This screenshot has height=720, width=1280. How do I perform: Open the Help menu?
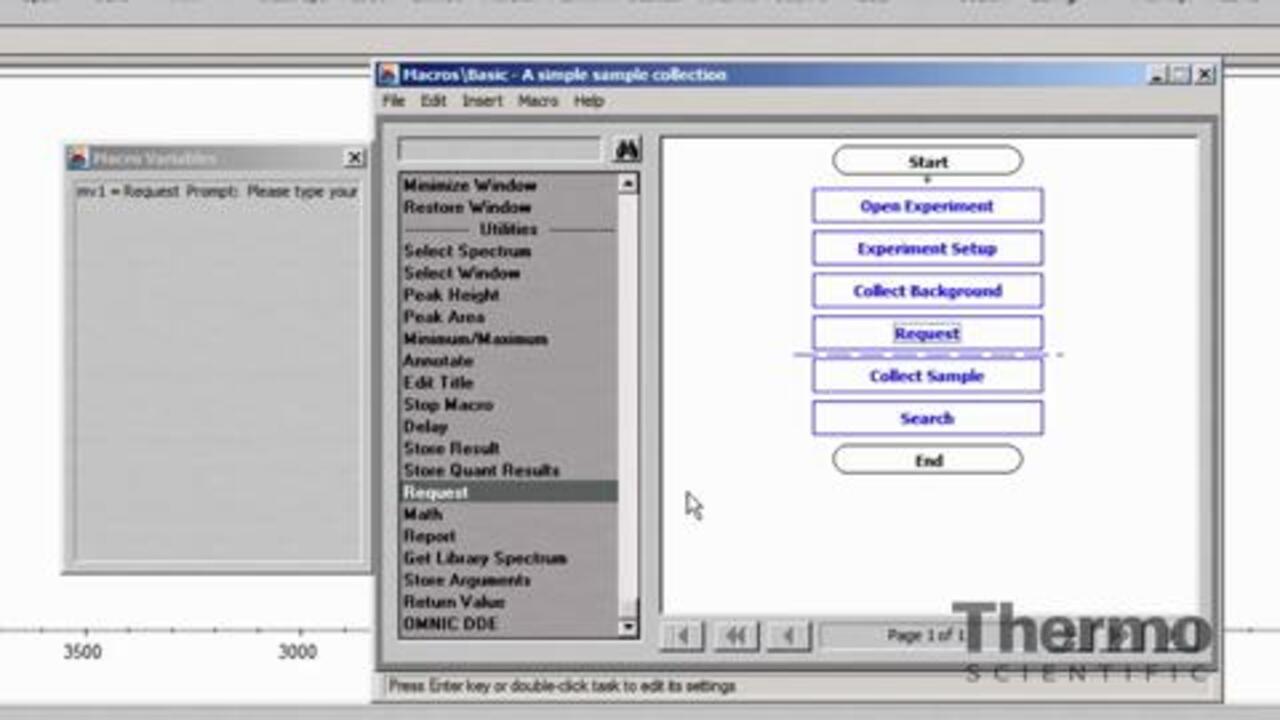point(588,101)
